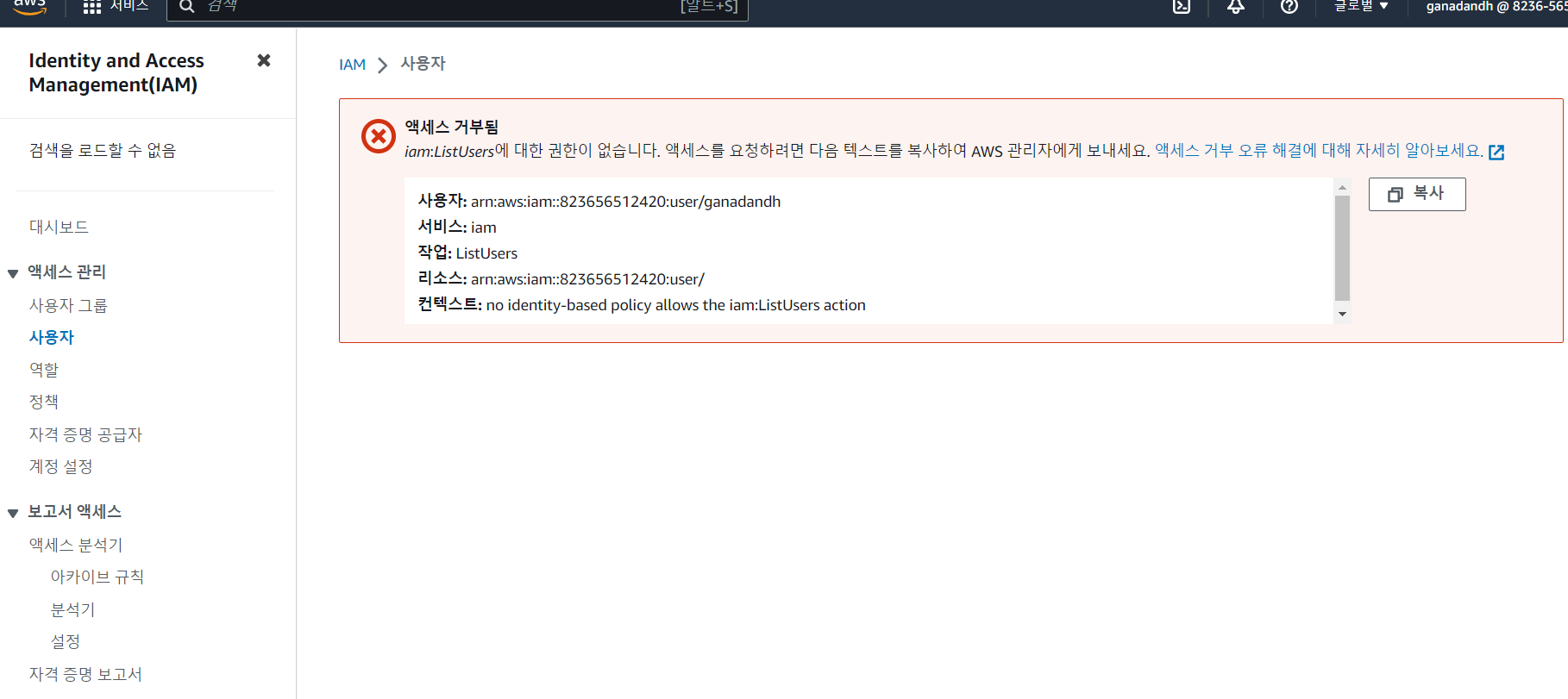Screen dimensions: 1568x699
Task: Open the help question mark icon
Action: (1289, 6)
